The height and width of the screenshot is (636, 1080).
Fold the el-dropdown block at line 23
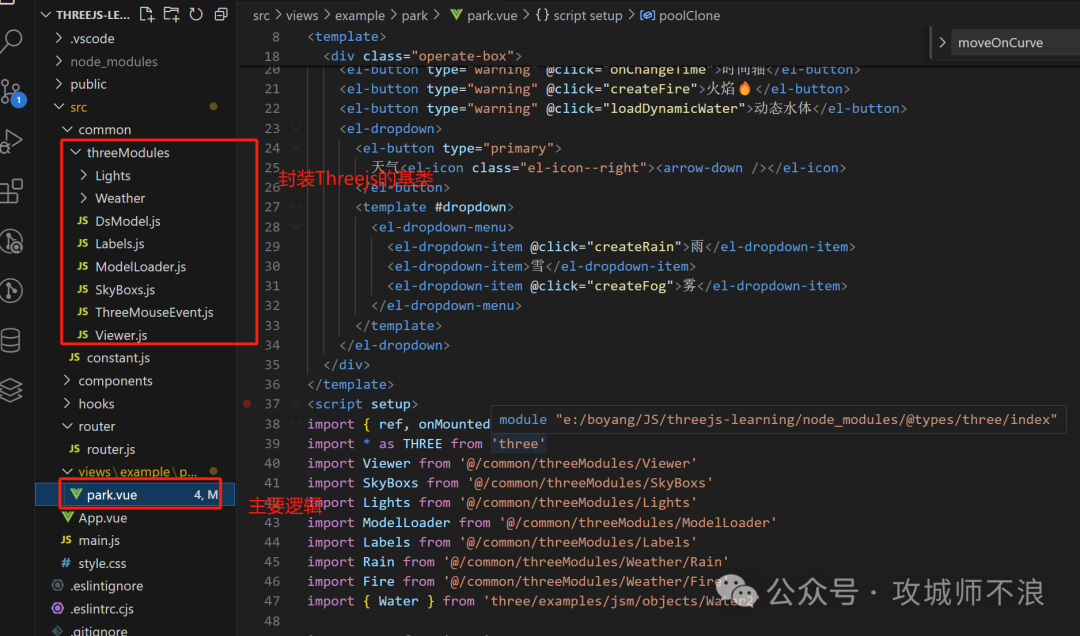tap(295, 128)
